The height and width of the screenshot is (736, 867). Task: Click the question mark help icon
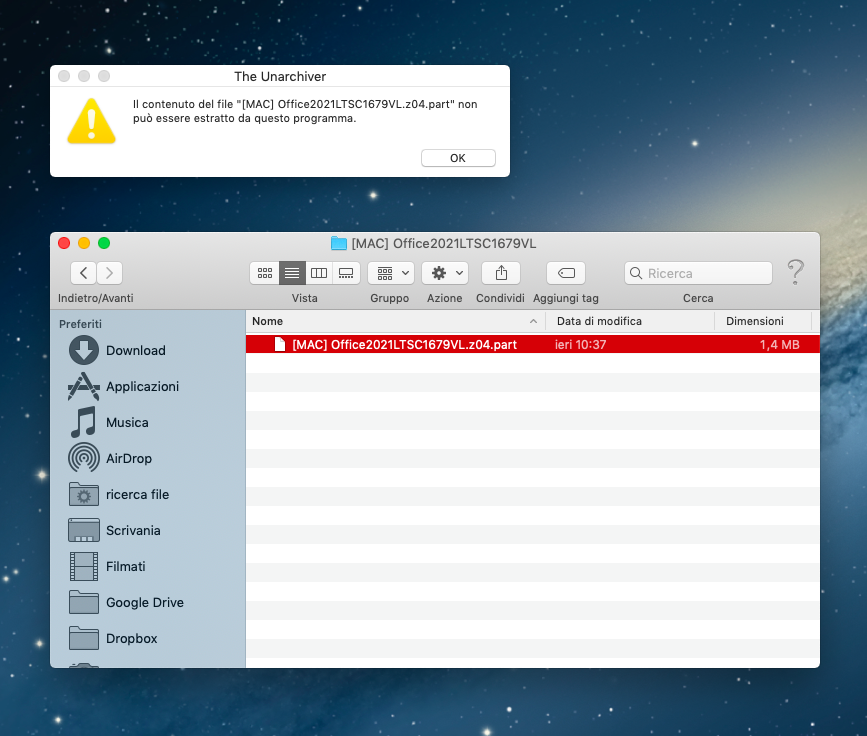pos(795,272)
